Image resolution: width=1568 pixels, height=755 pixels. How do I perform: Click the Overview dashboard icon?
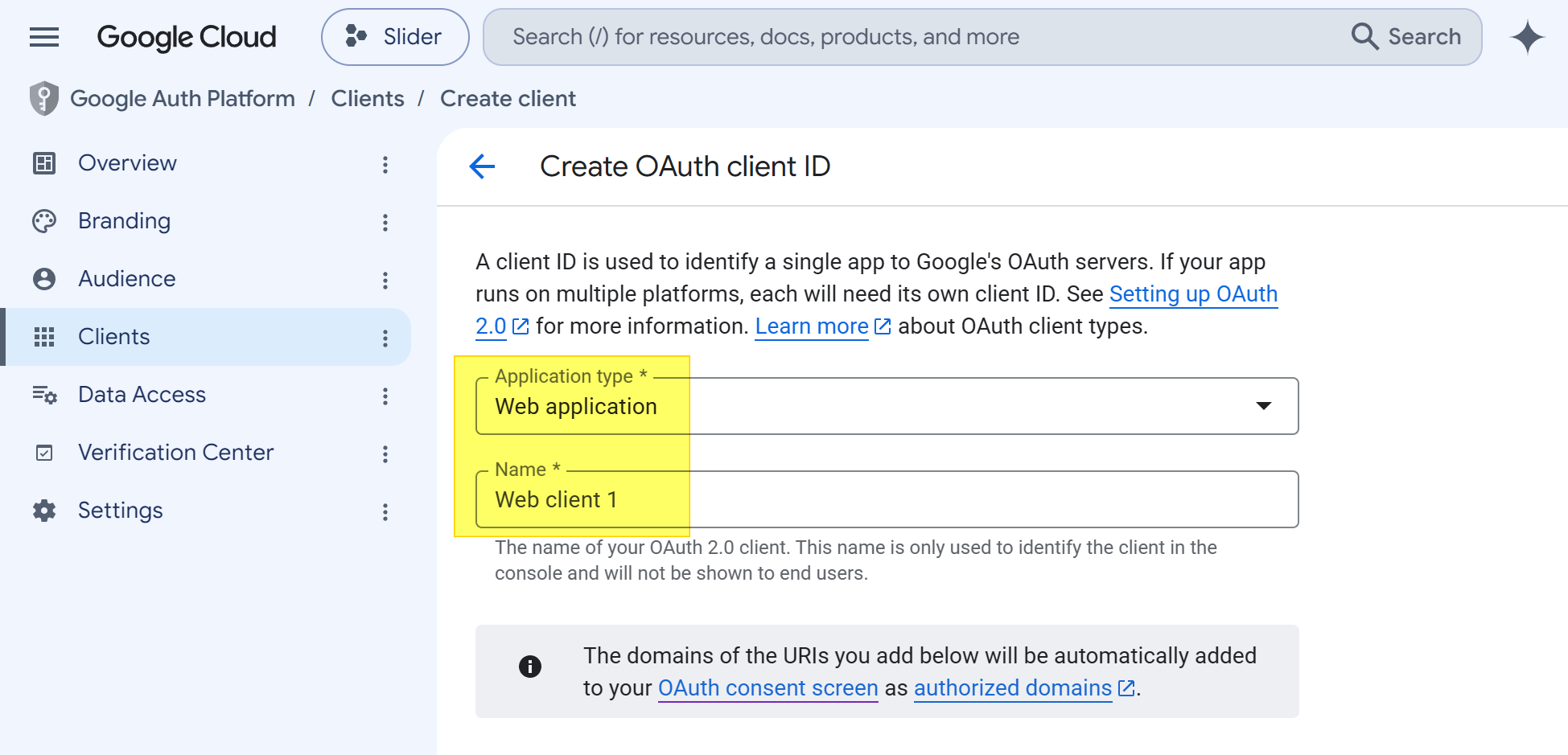[44, 163]
